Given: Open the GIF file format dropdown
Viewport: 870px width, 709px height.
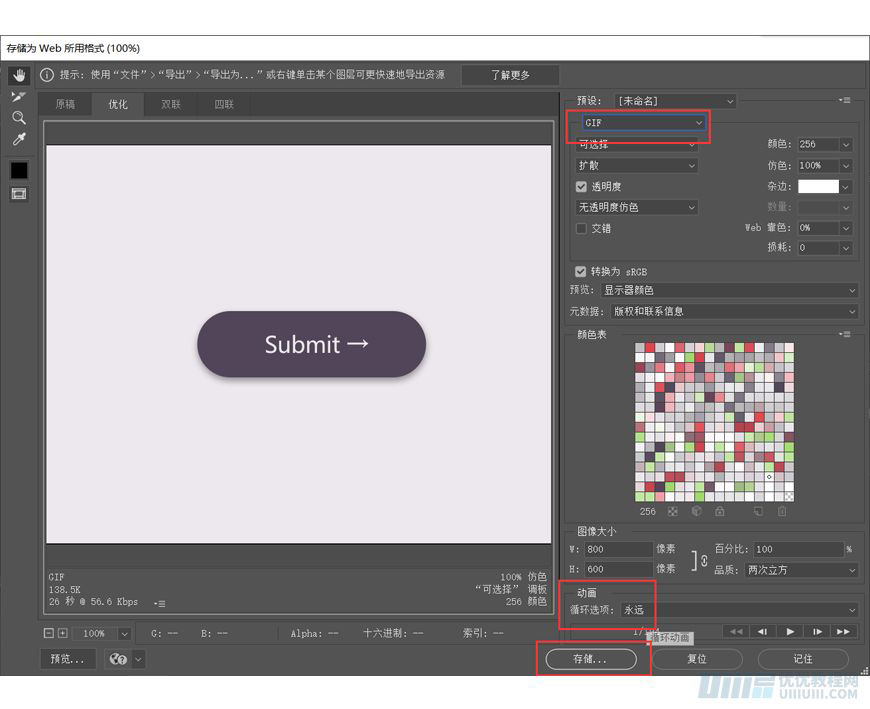Looking at the screenshot, I should 644,123.
